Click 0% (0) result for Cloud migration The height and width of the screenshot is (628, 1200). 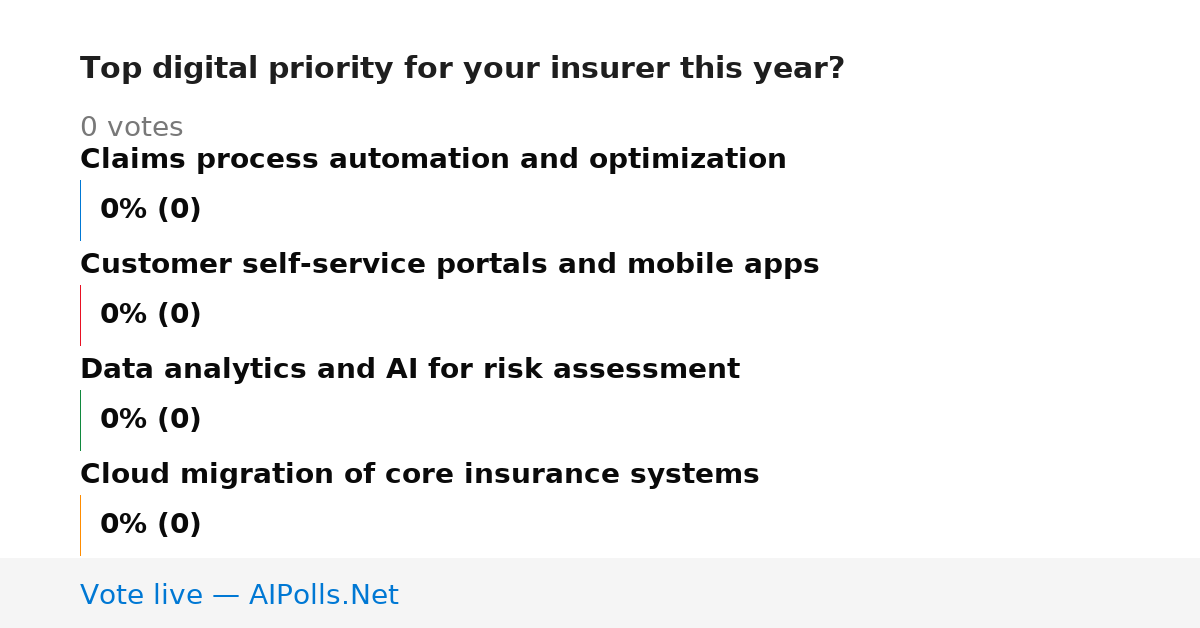coord(150,525)
